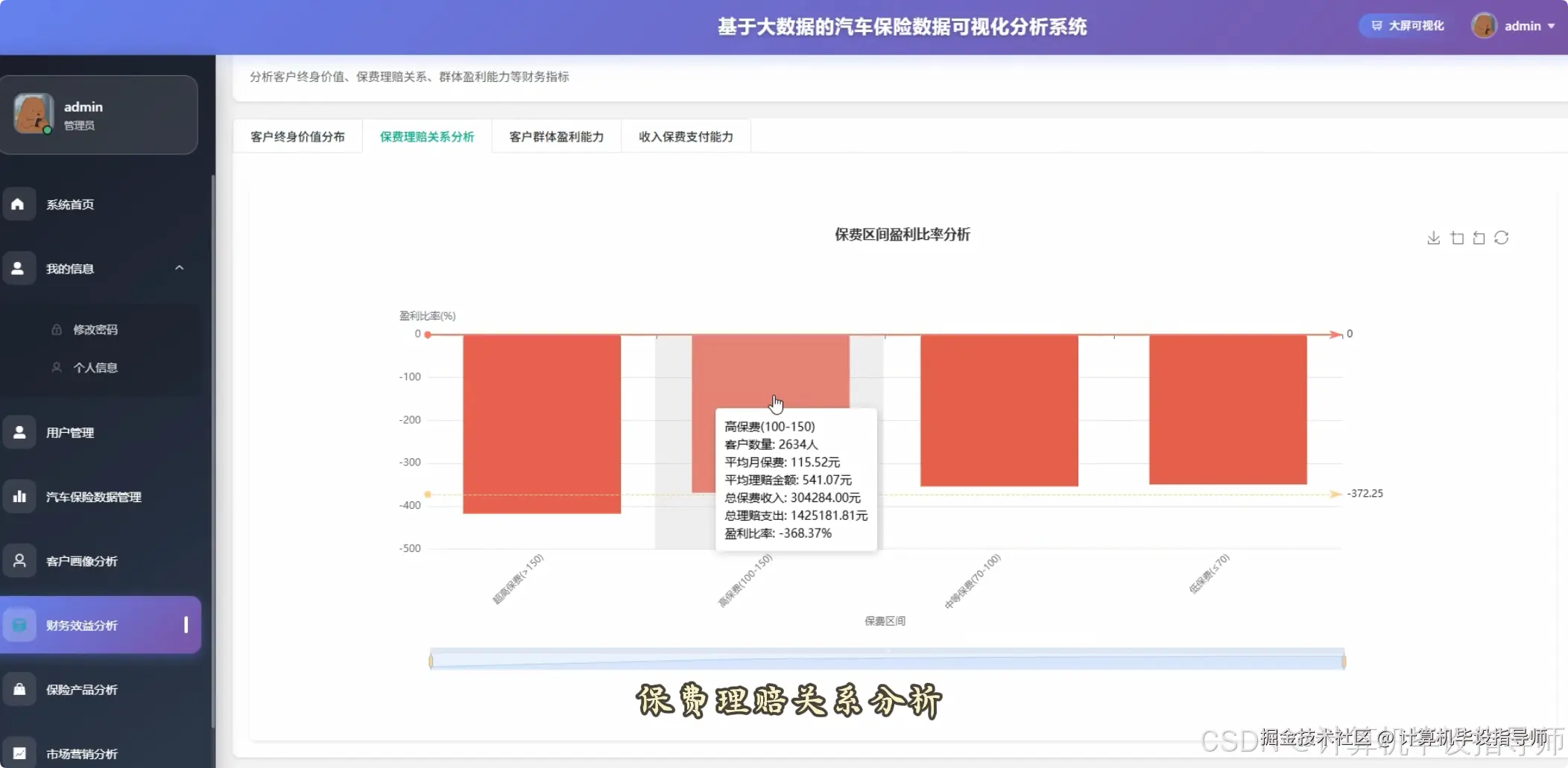Screen dimensions: 1568x768
Task: Open the admin account dropdown
Action: pos(1528,25)
